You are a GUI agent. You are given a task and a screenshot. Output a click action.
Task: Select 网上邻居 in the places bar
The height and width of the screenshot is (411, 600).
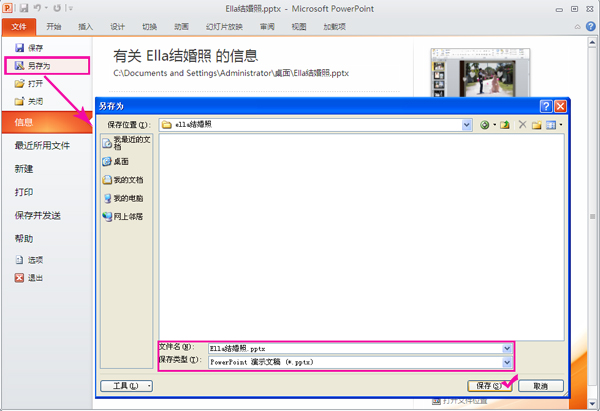click(x=123, y=217)
